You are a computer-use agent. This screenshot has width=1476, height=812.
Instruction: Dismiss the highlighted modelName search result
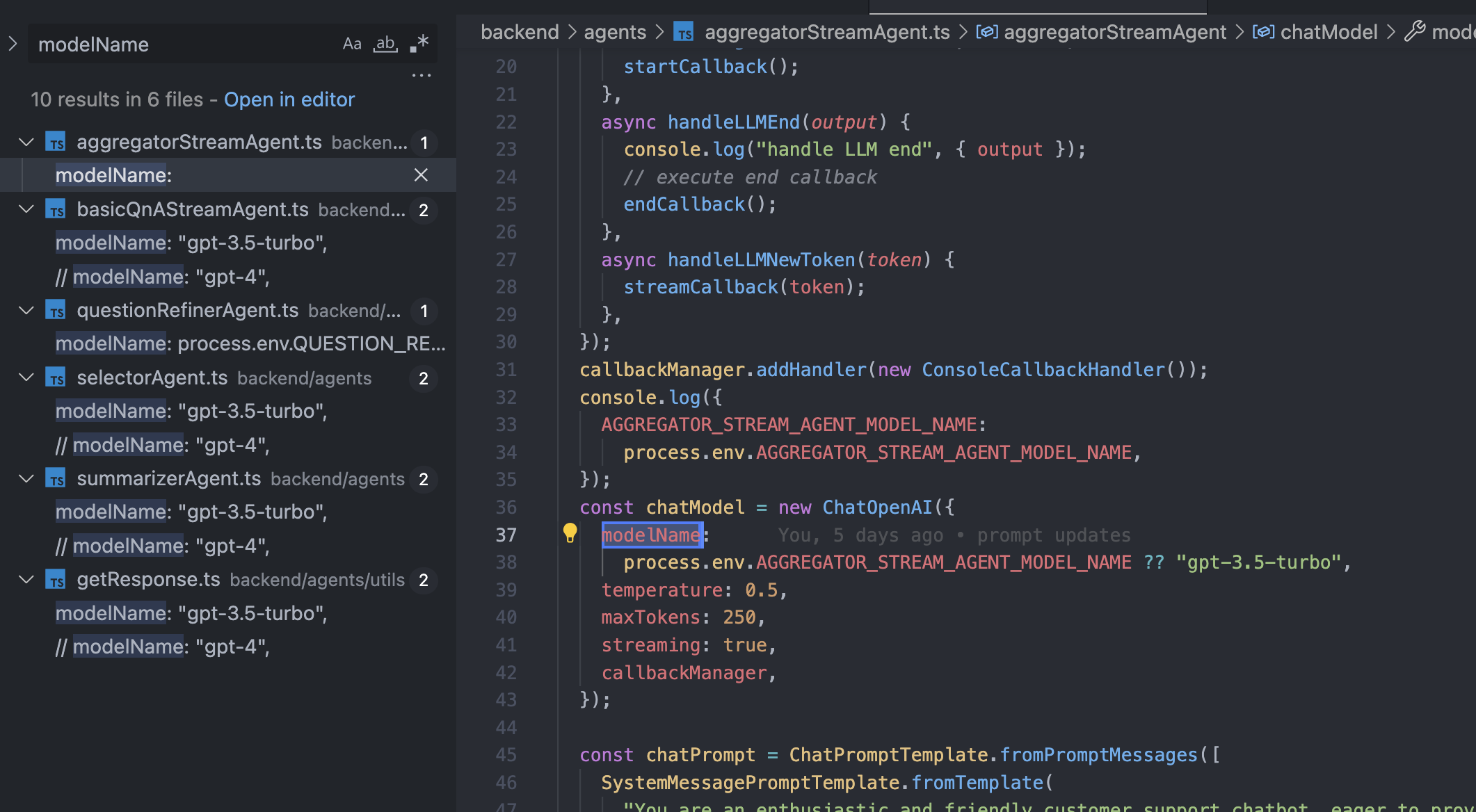(x=421, y=175)
